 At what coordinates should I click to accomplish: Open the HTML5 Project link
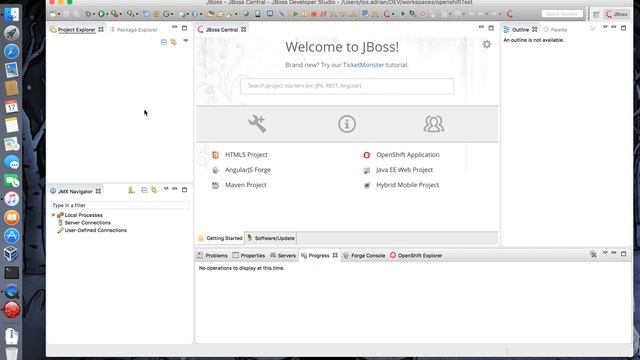pyautogui.click(x=246, y=155)
